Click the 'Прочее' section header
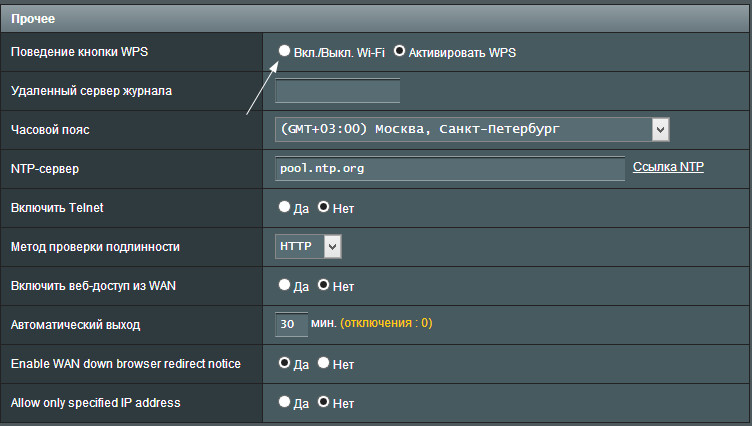Image resolution: width=752 pixels, height=426 pixels. (x=31, y=19)
